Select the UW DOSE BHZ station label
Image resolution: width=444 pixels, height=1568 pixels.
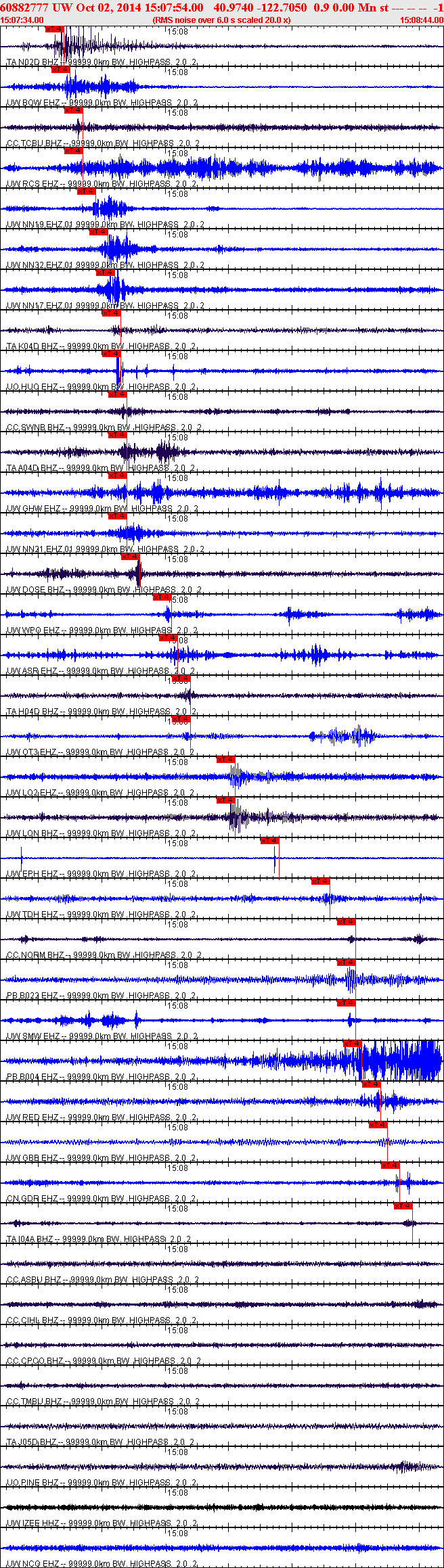coord(104,590)
